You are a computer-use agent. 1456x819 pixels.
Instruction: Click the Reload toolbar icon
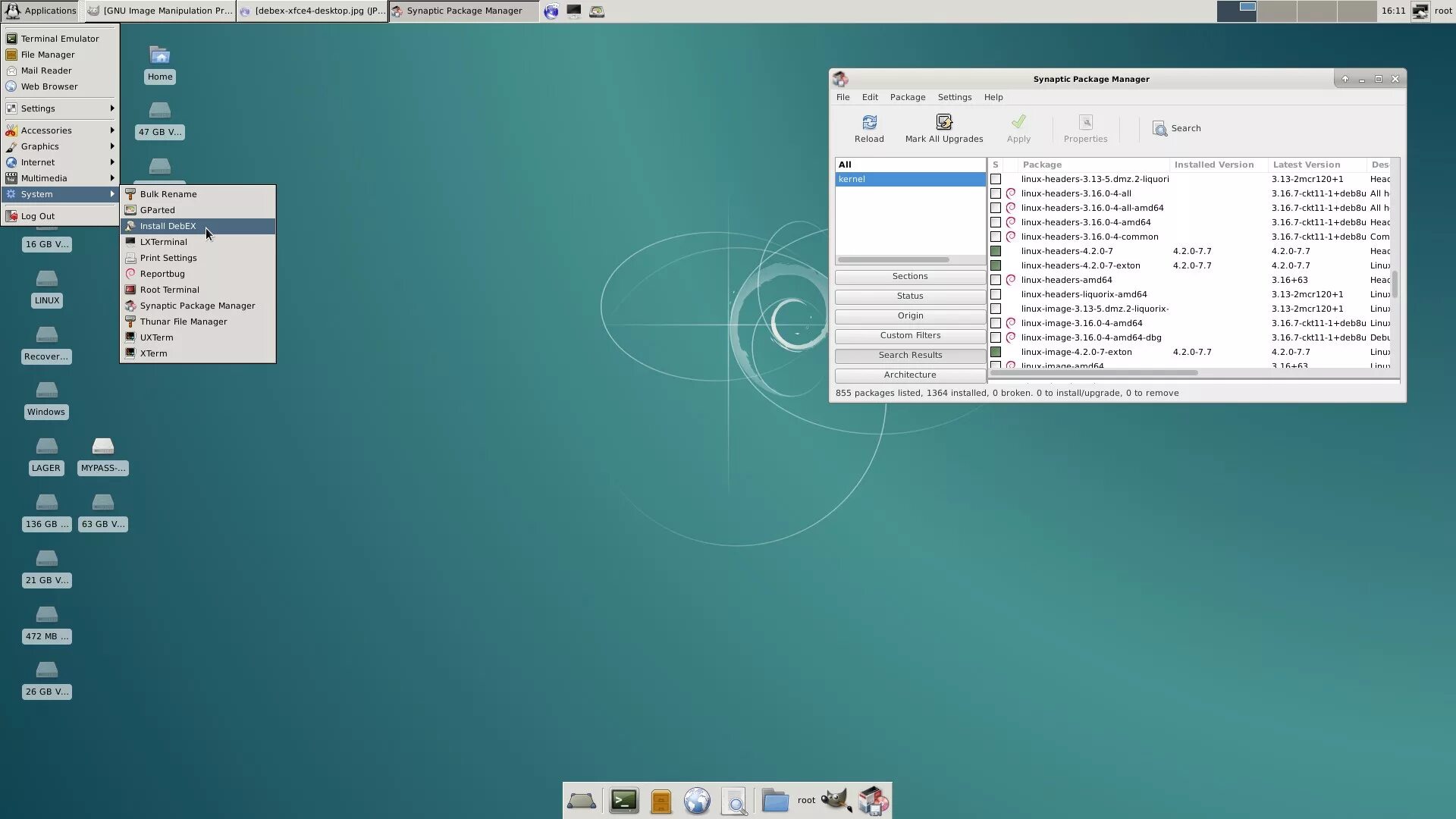(x=869, y=123)
